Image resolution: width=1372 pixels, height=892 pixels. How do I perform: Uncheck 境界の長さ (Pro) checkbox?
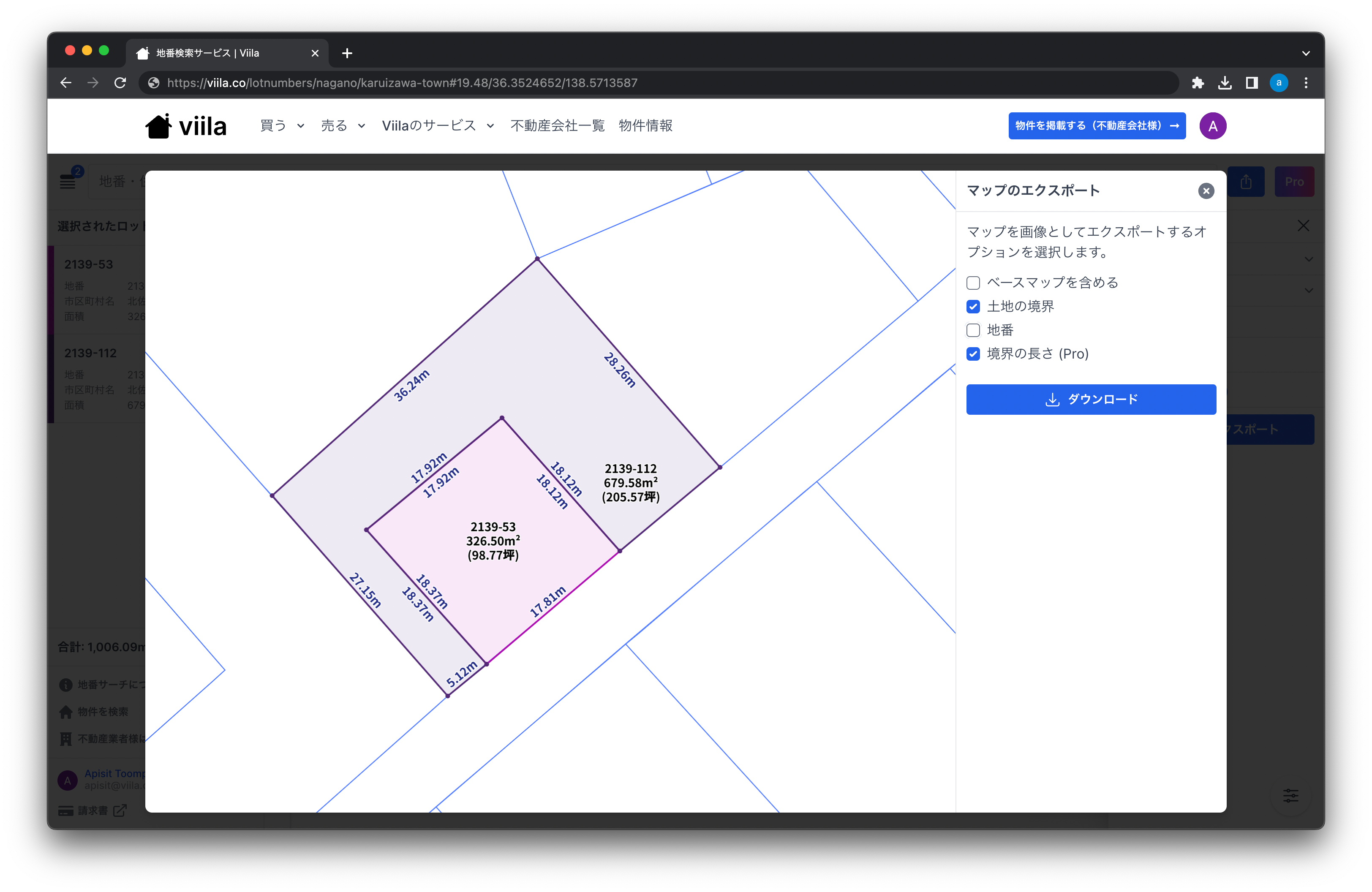coord(973,354)
